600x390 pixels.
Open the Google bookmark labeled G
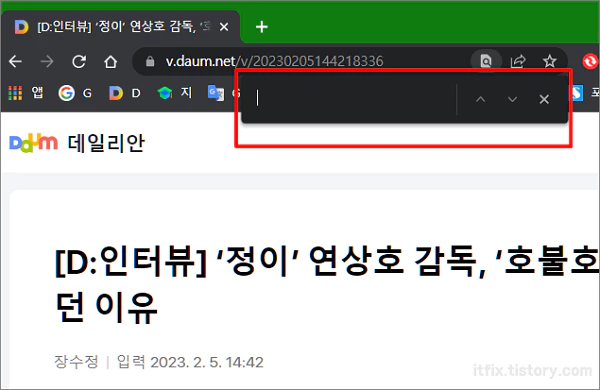[x=75, y=93]
